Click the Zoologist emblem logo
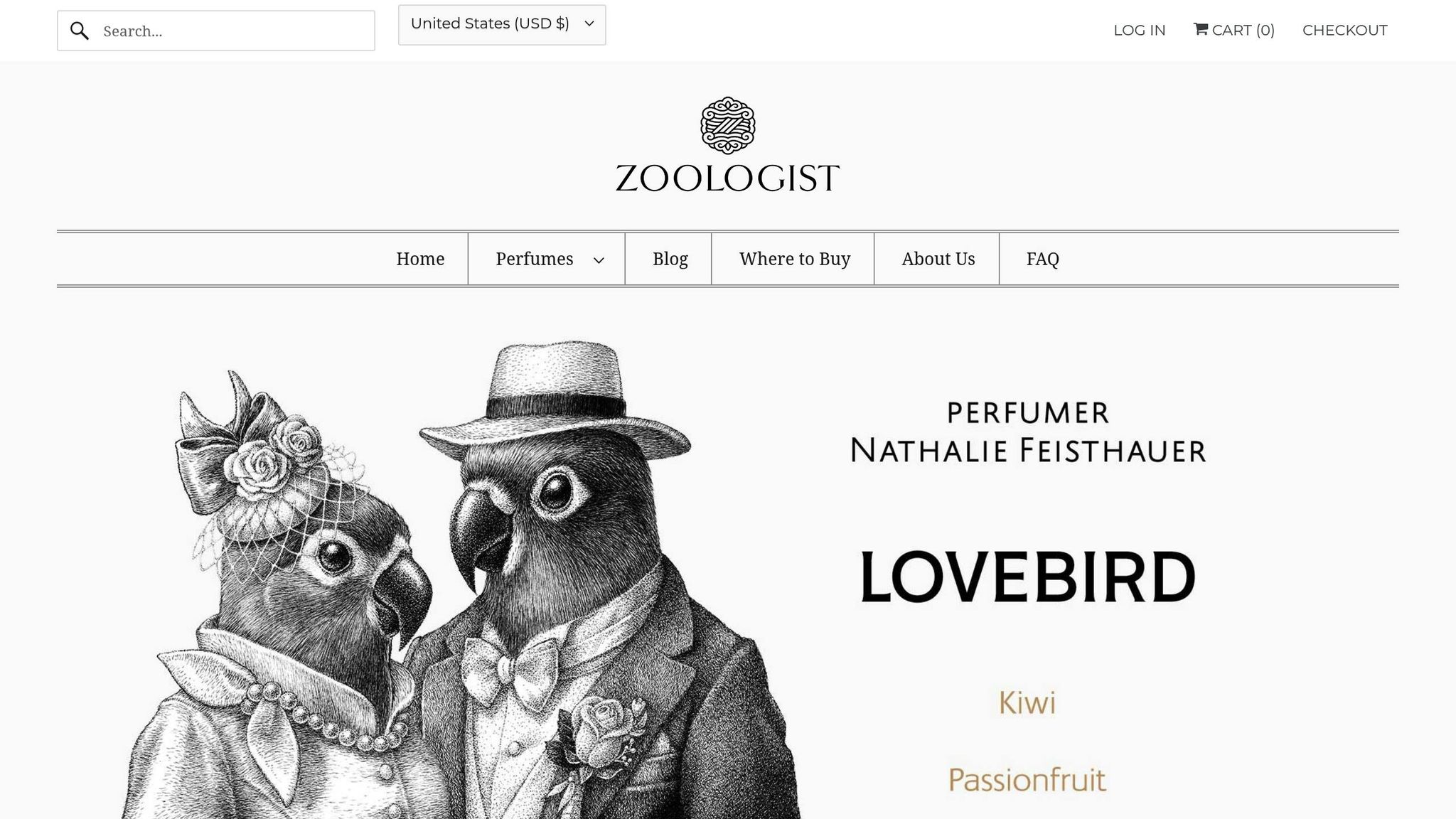Viewport: 1456px width, 819px height. pos(728,125)
